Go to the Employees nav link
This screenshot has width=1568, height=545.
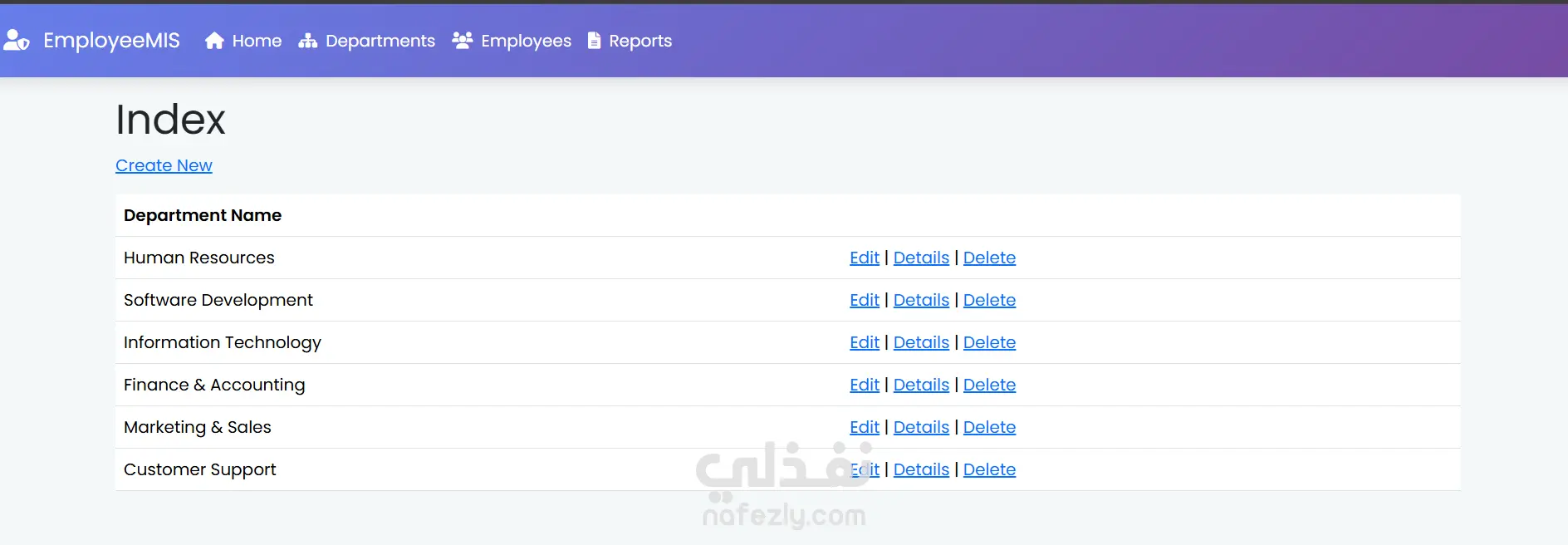click(x=512, y=41)
